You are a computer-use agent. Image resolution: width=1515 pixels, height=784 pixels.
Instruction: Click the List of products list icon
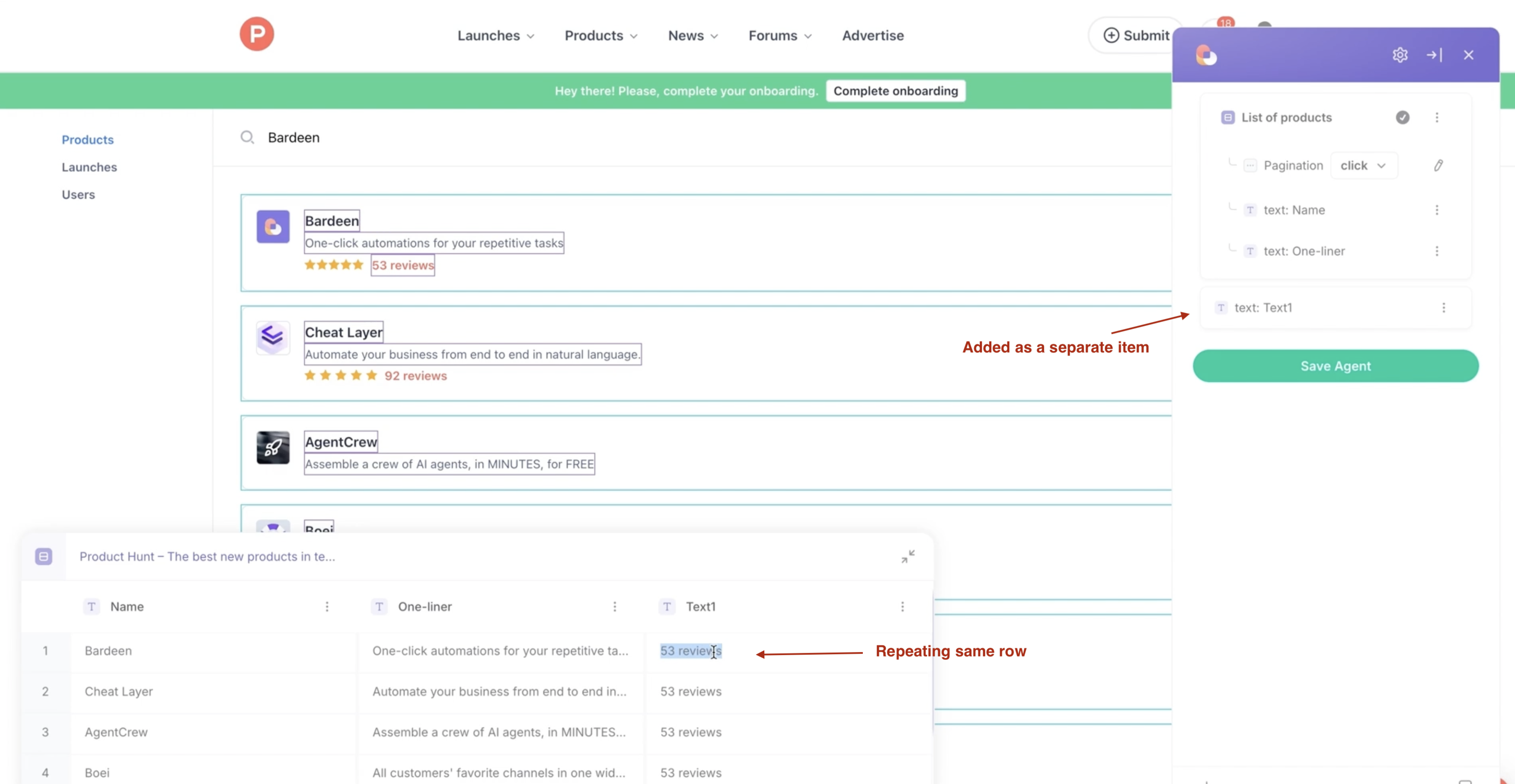click(1228, 118)
